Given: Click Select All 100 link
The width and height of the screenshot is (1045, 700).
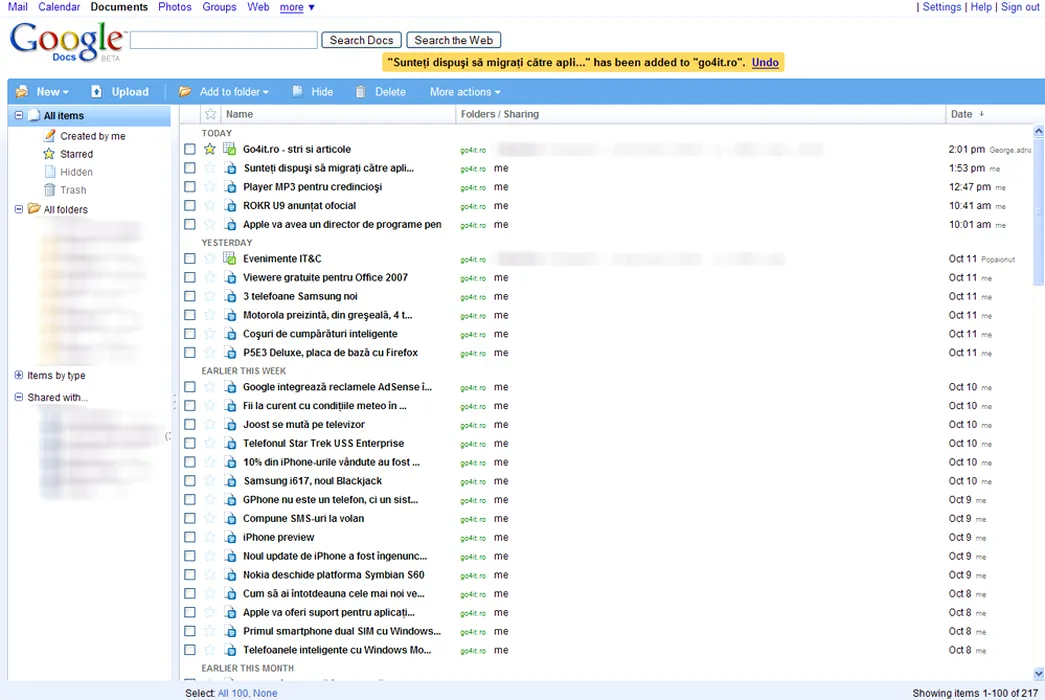Looking at the screenshot, I should pos(233,693).
